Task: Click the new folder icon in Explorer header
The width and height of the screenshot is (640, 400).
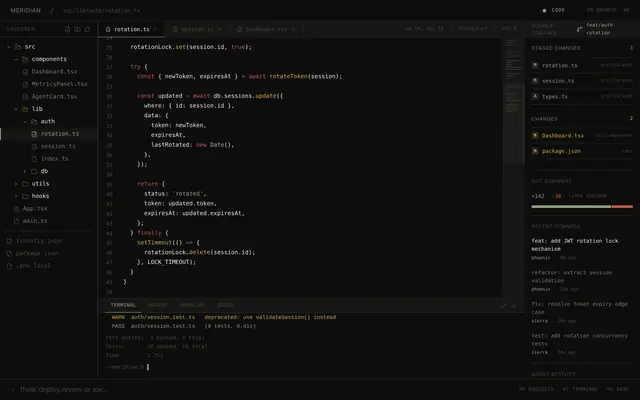Action: click(77, 29)
